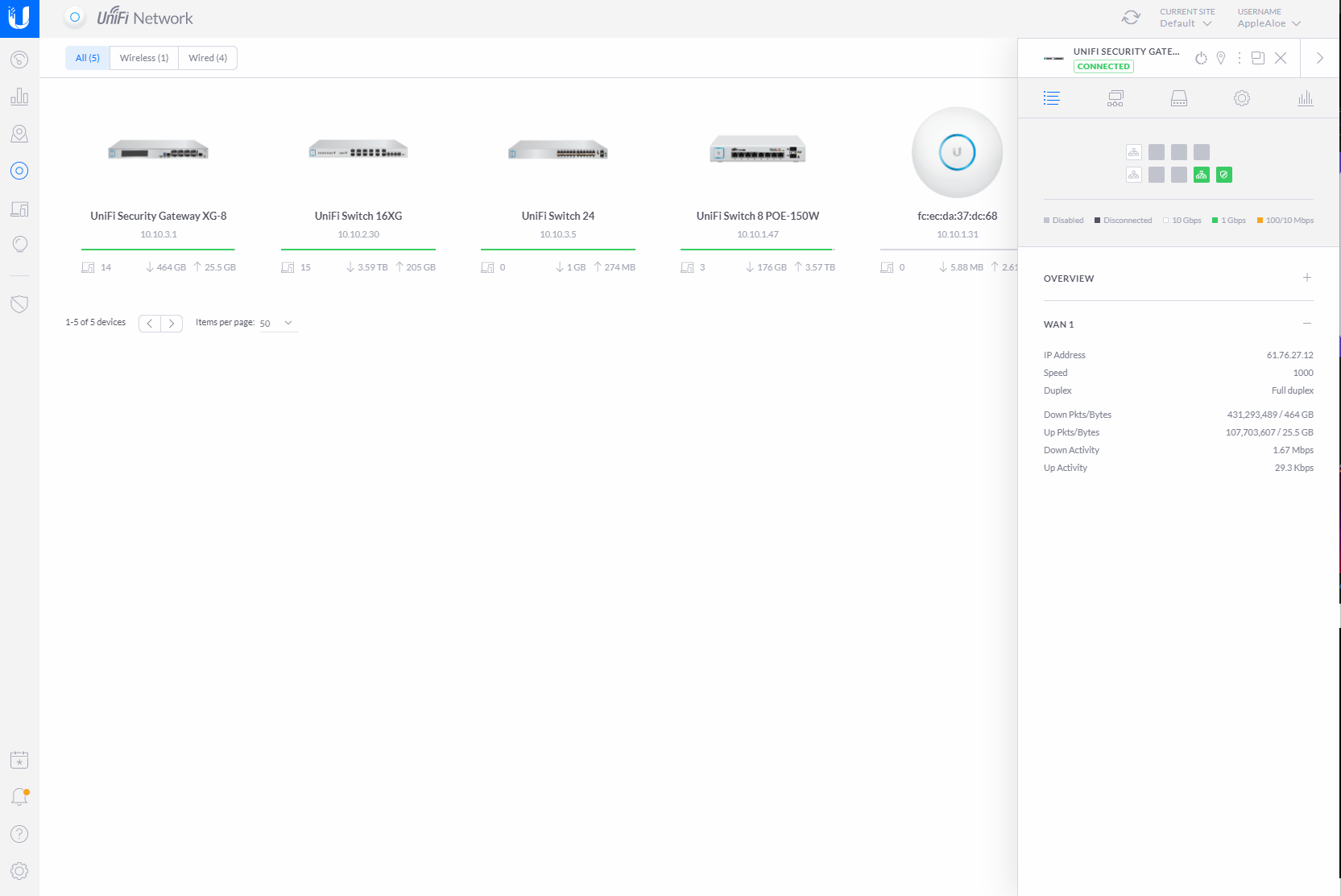1341x896 pixels.
Task: Collapse side panel with right chevron
Action: pos(1320,58)
